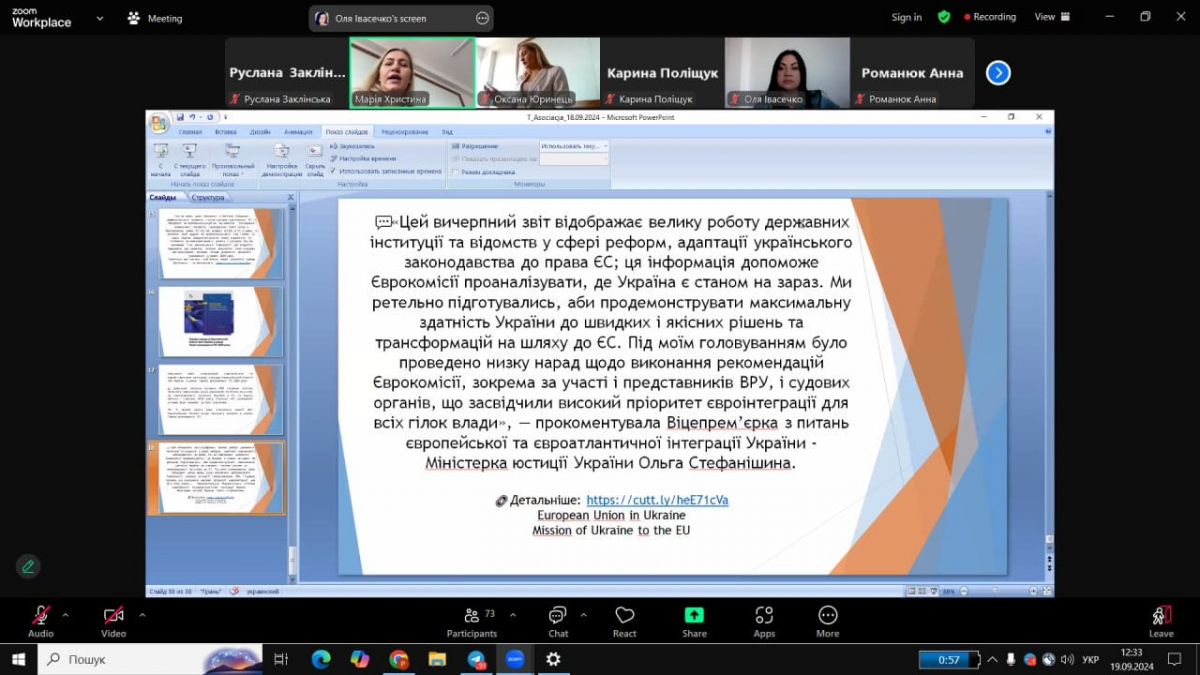Click the Windows search box
Viewport: 1200px width, 675px height.
tap(150, 659)
